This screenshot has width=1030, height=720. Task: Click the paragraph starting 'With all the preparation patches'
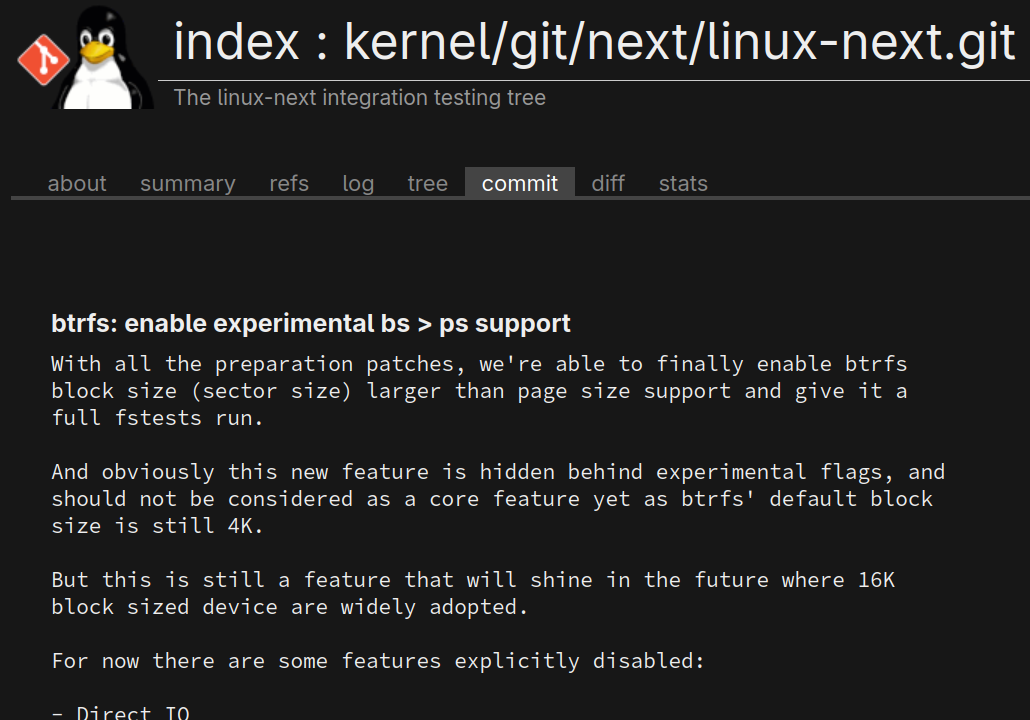pos(479,377)
